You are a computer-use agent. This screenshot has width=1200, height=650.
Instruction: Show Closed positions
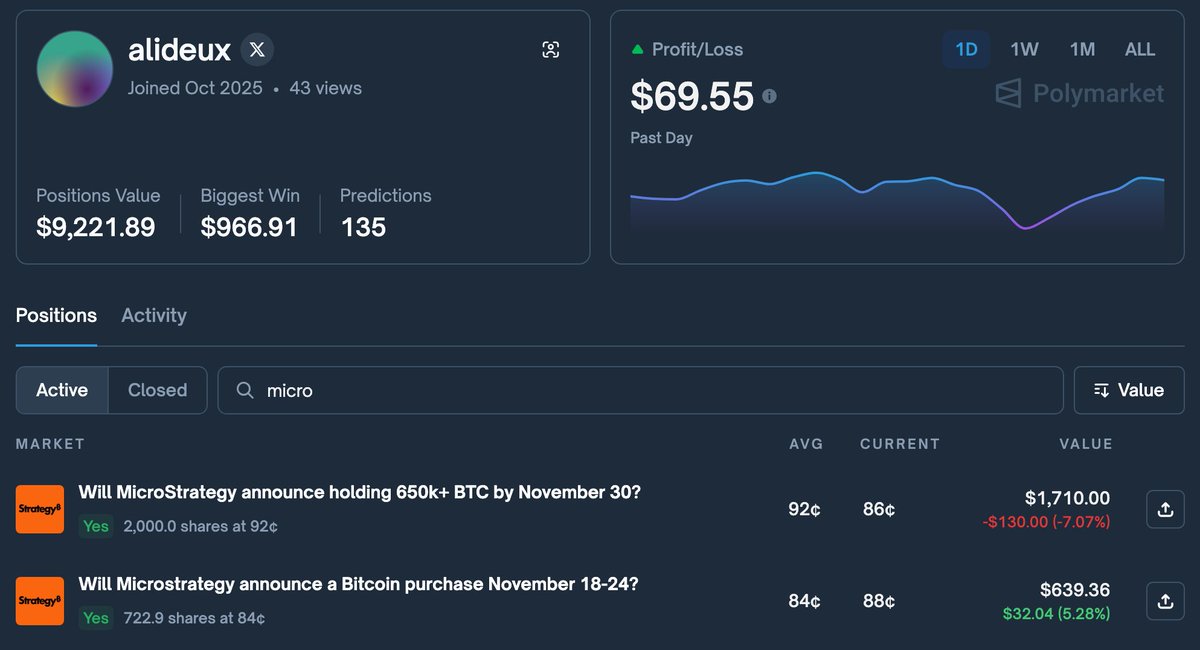157,390
